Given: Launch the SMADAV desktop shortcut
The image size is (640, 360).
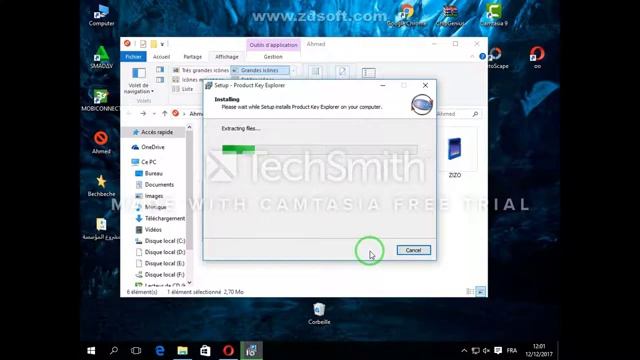Looking at the screenshot, I should point(101,57).
